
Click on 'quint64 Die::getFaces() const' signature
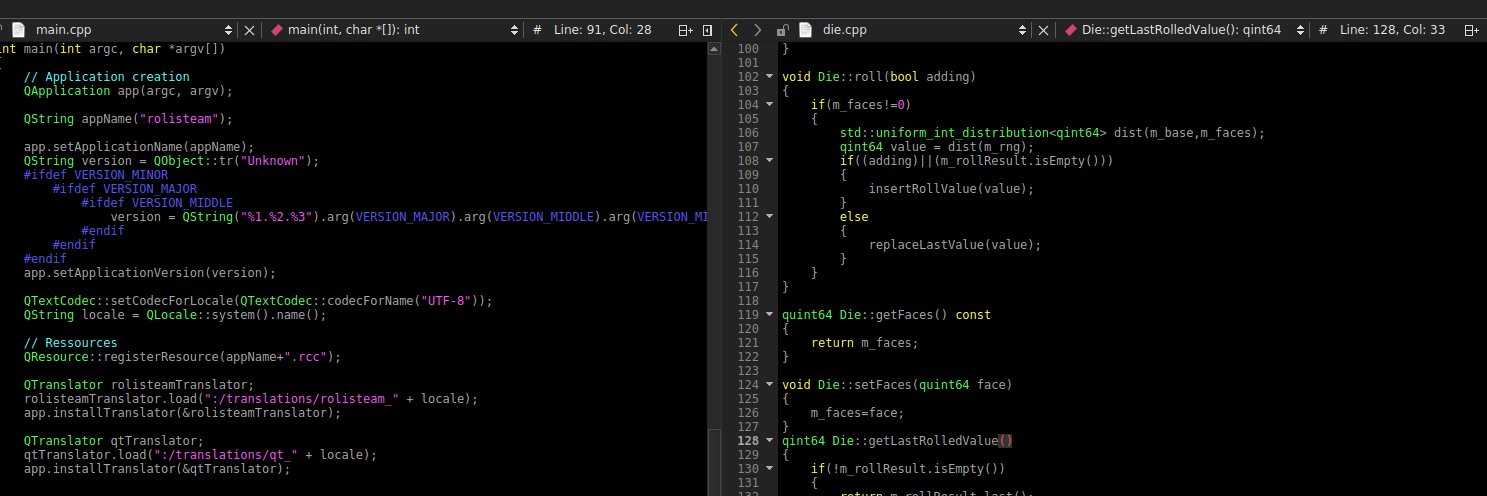point(886,315)
